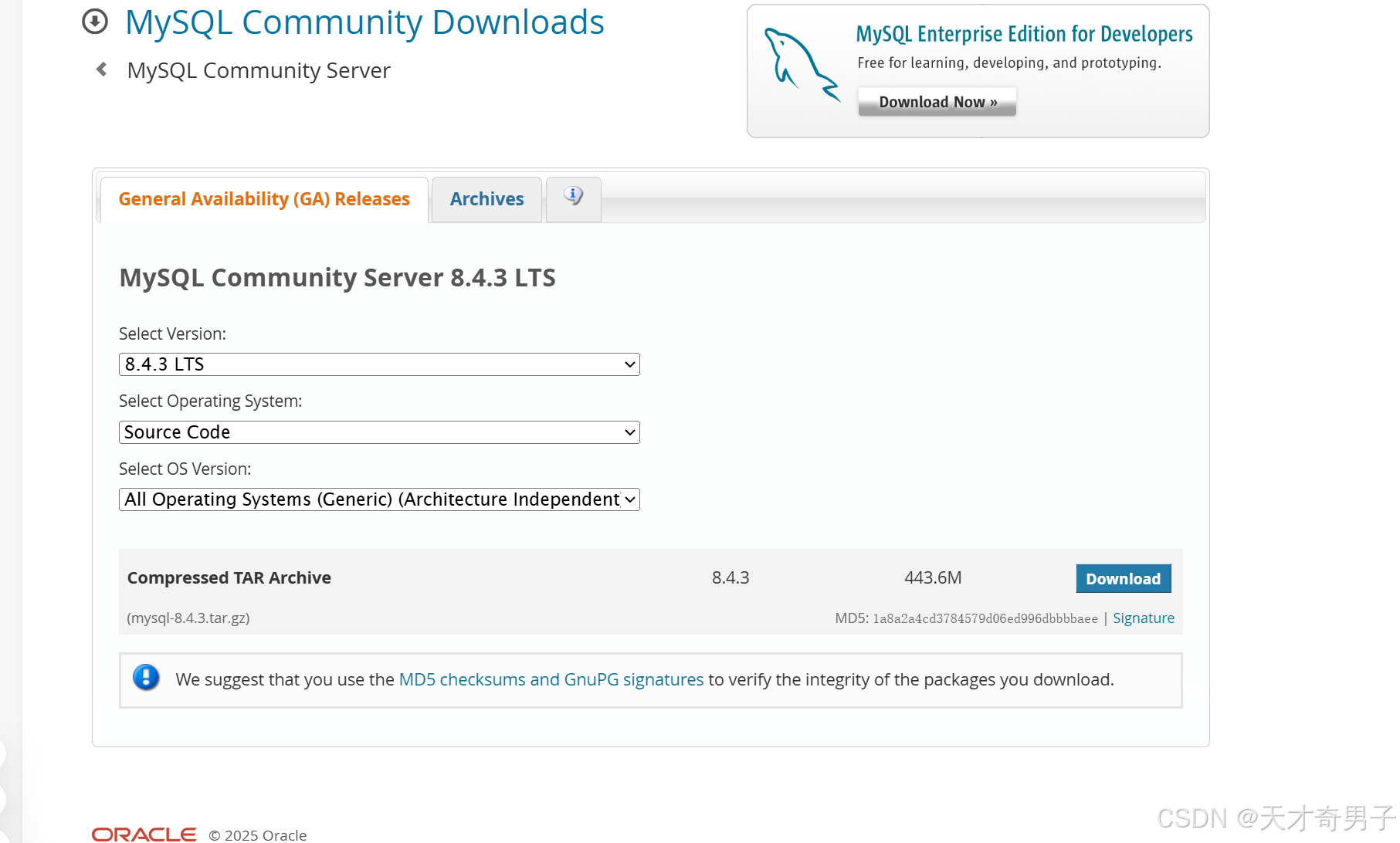
Task: Switch to the Archives tab
Action: (x=486, y=199)
